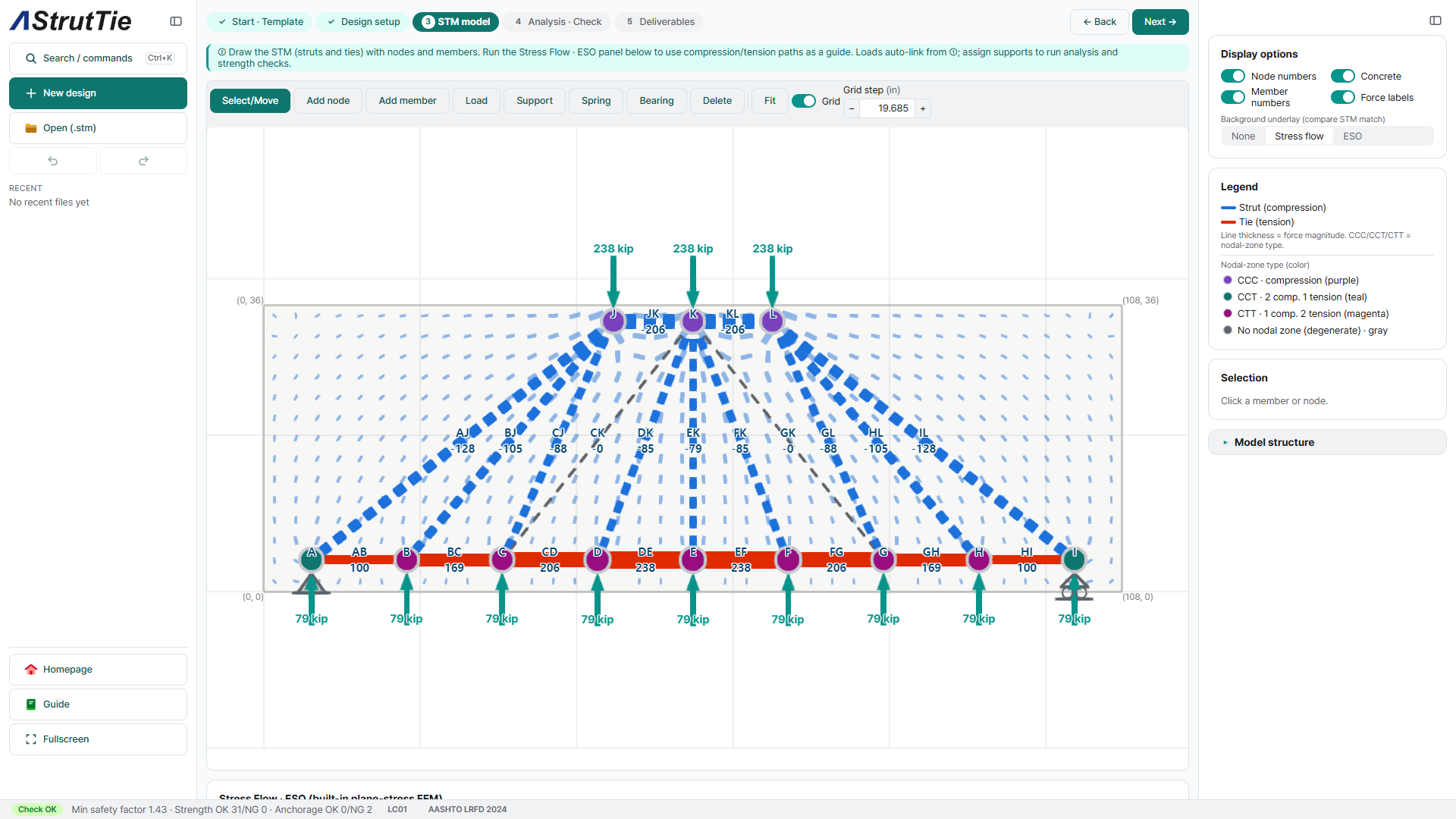Click the Next button

[x=1160, y=22]
